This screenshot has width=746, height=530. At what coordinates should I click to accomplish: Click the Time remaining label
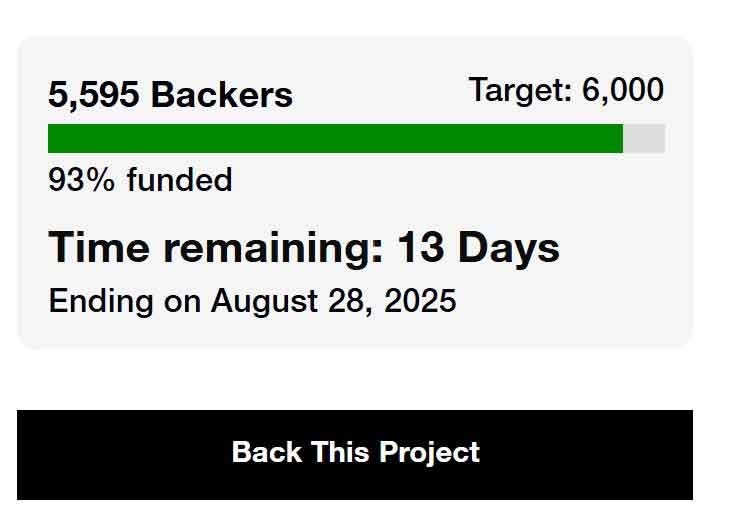(215, 247)
